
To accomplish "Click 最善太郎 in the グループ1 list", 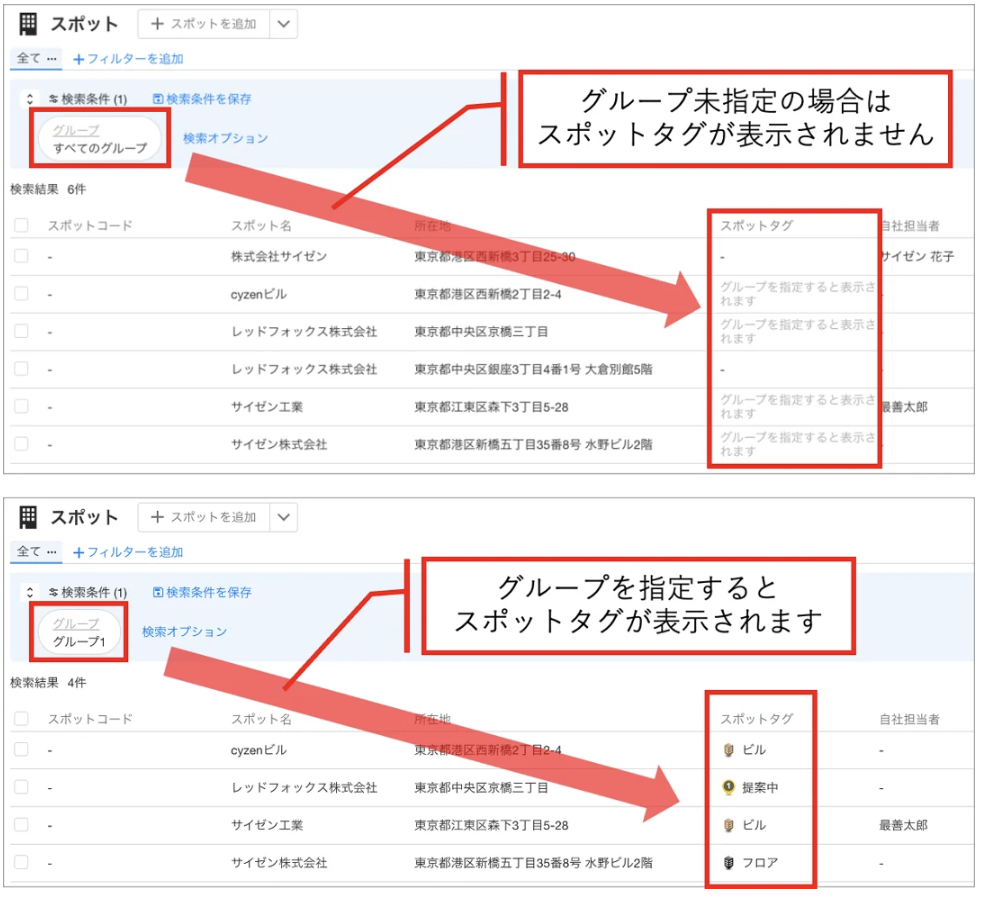I will click(x=904, y=825).
